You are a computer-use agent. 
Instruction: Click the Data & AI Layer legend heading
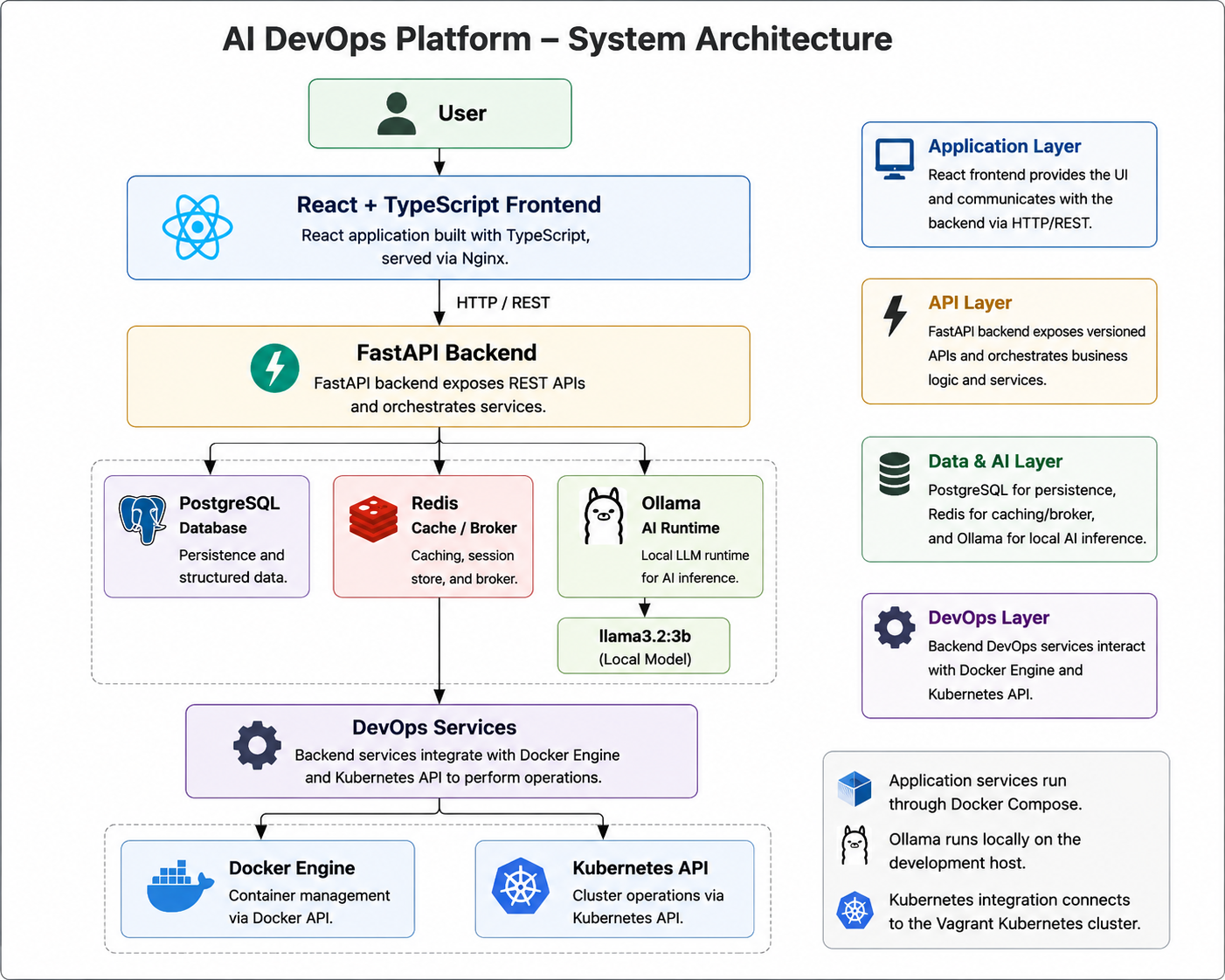coord(995,461)
